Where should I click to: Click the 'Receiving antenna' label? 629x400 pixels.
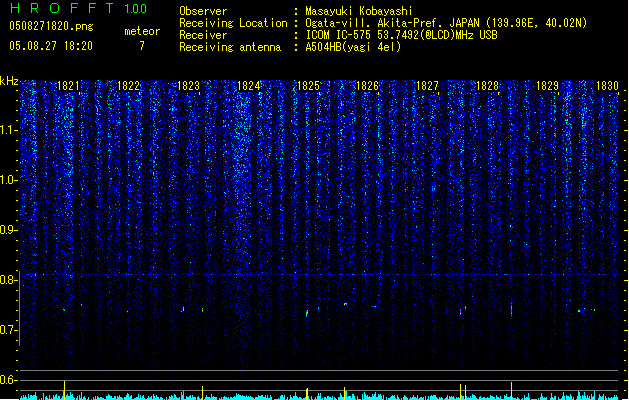pos(230,47)
